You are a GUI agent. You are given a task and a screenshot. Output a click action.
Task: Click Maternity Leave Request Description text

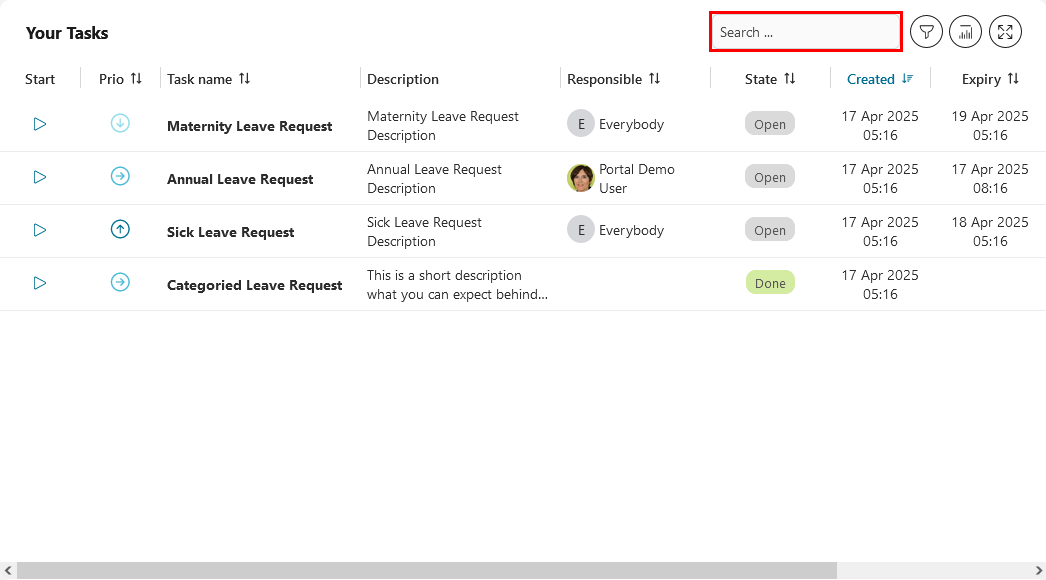tap(442, 125)
